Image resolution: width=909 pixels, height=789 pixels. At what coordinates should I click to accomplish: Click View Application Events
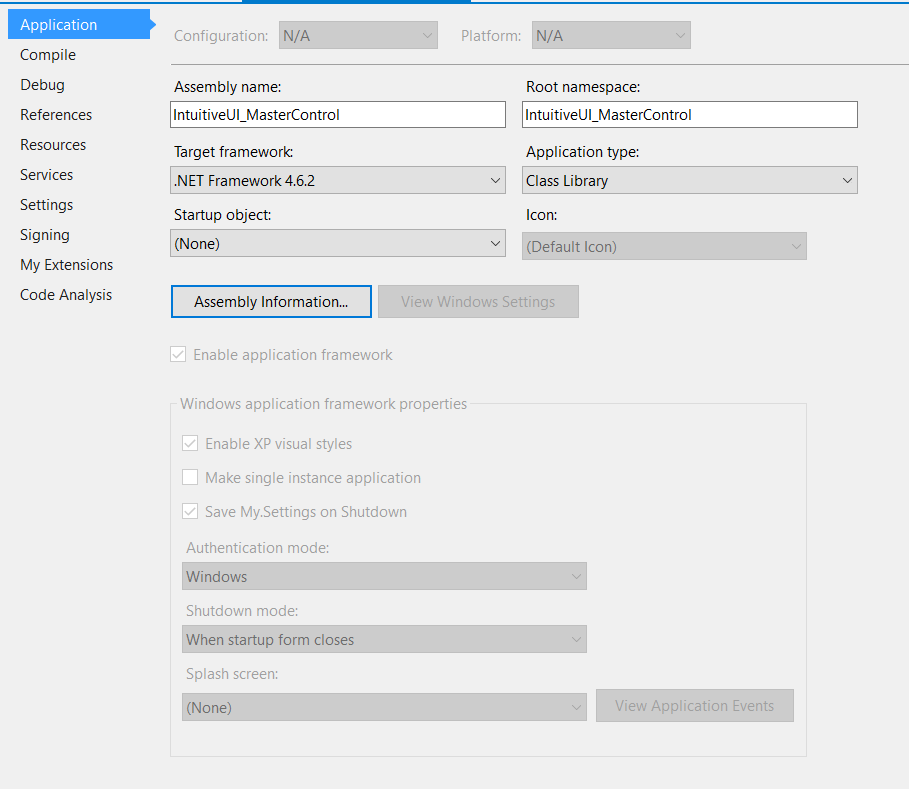point(694,705)
